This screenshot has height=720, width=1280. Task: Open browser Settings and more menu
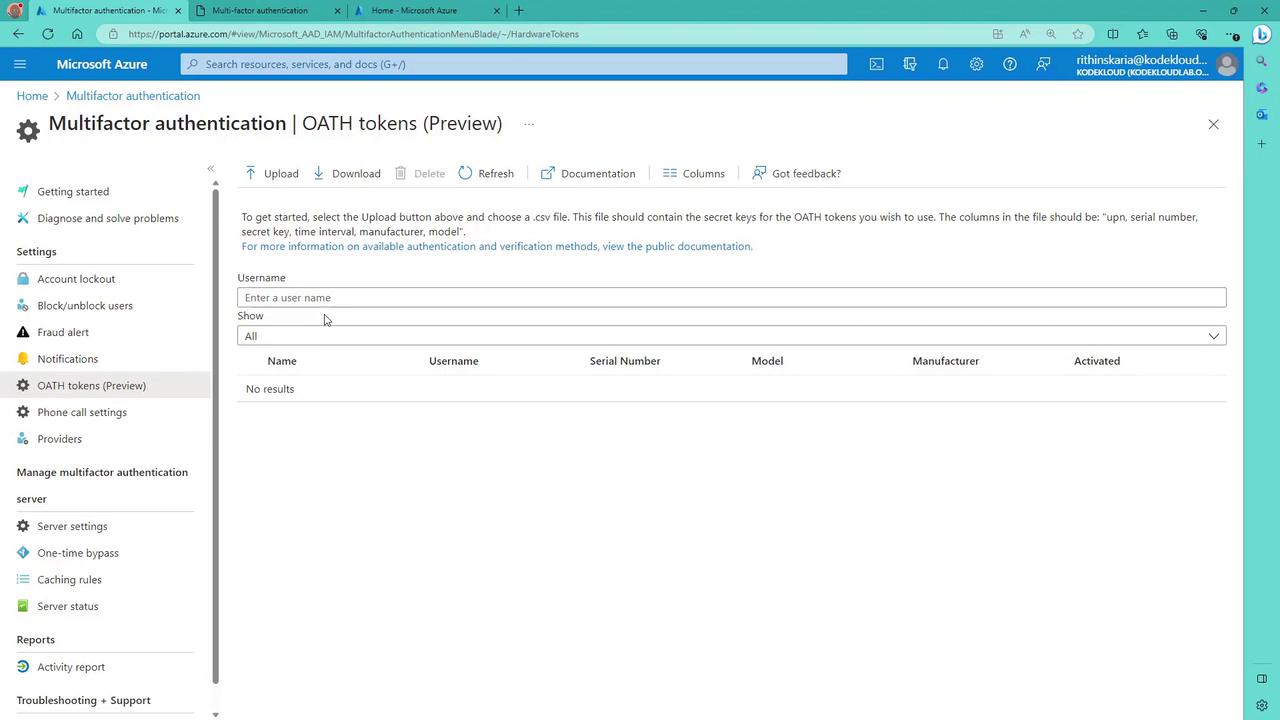click(x=1231, y=34)
